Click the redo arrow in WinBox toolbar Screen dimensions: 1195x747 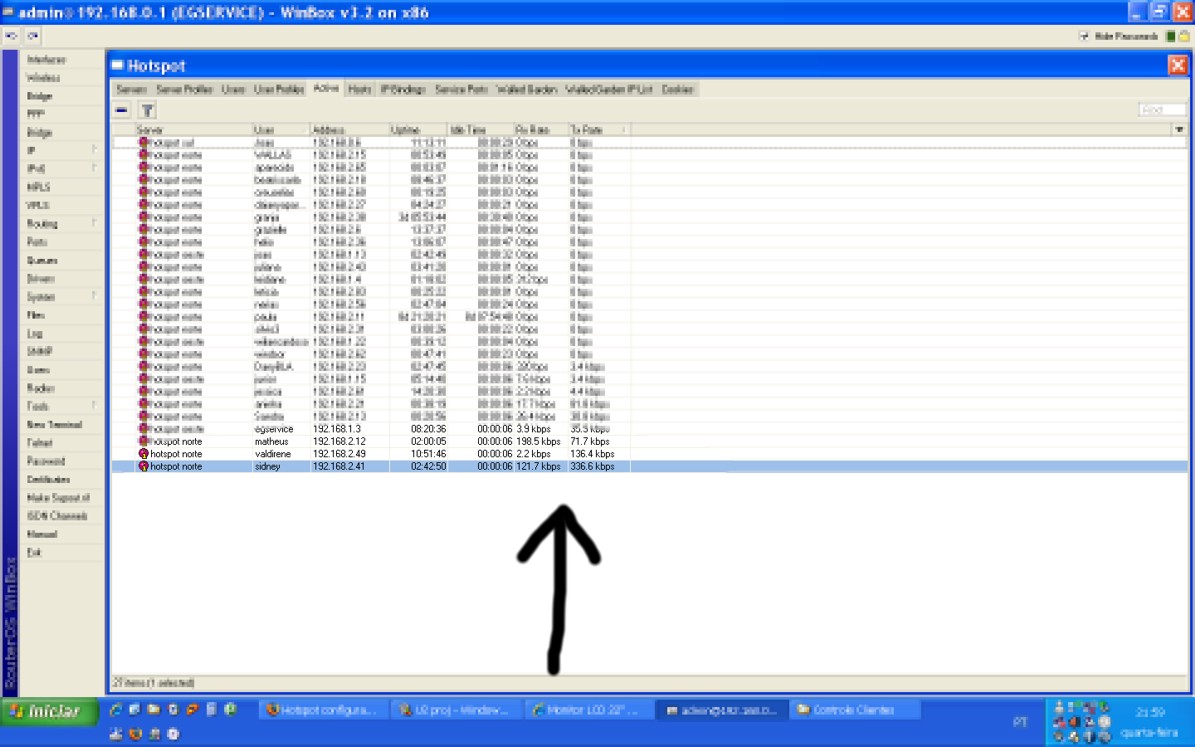point(33,36)
